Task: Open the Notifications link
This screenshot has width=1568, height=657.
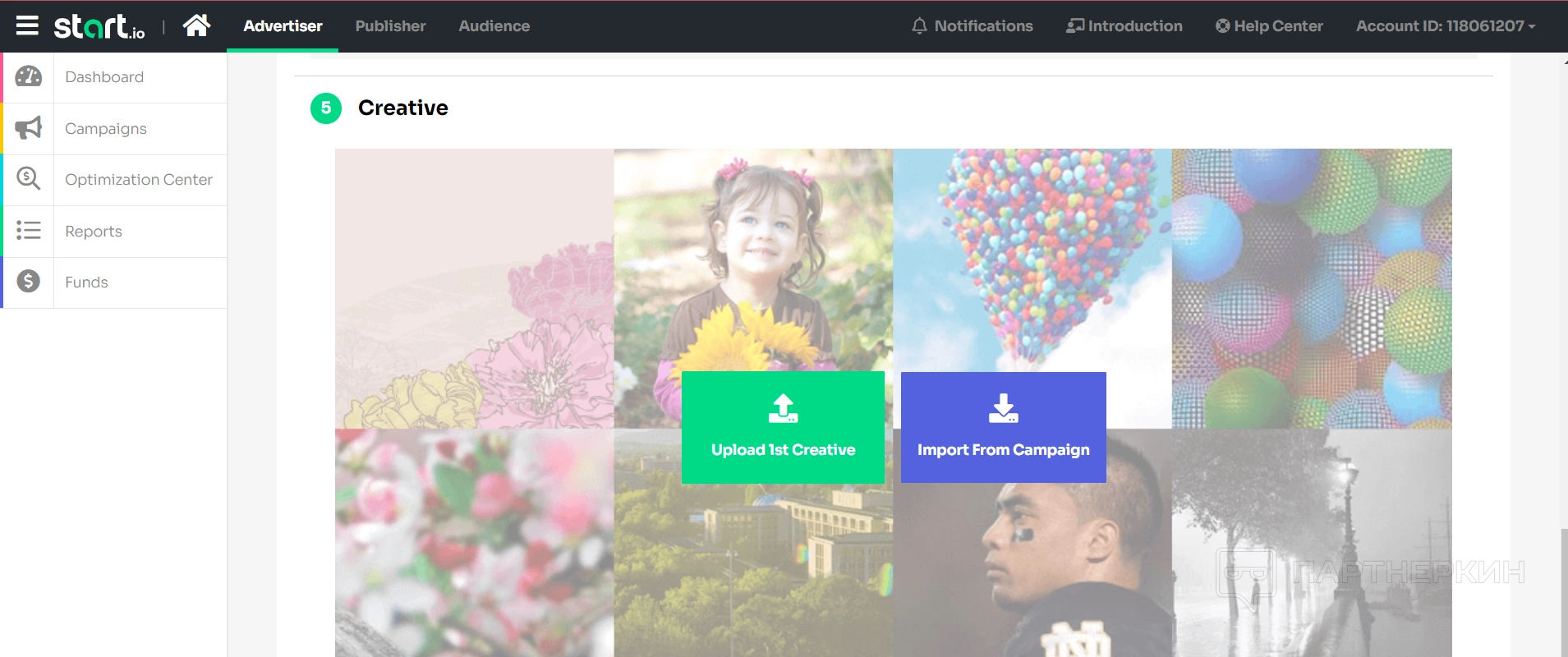Action: tap(973, 26)
